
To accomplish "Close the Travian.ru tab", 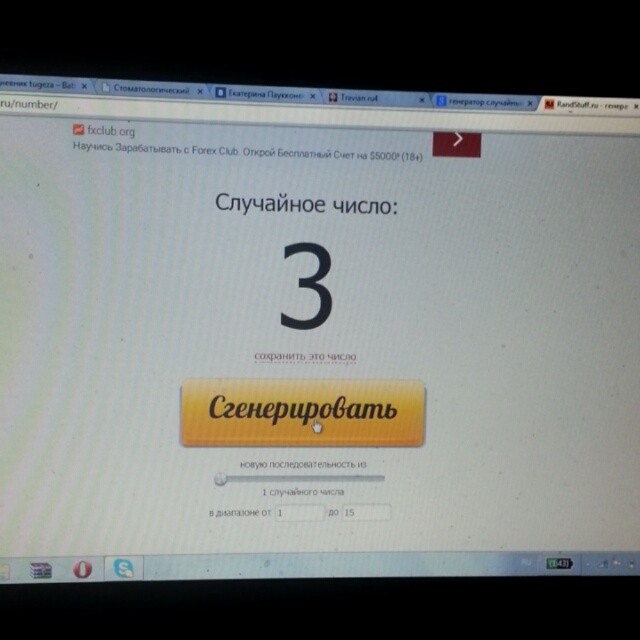I will [x=424, y=100].
